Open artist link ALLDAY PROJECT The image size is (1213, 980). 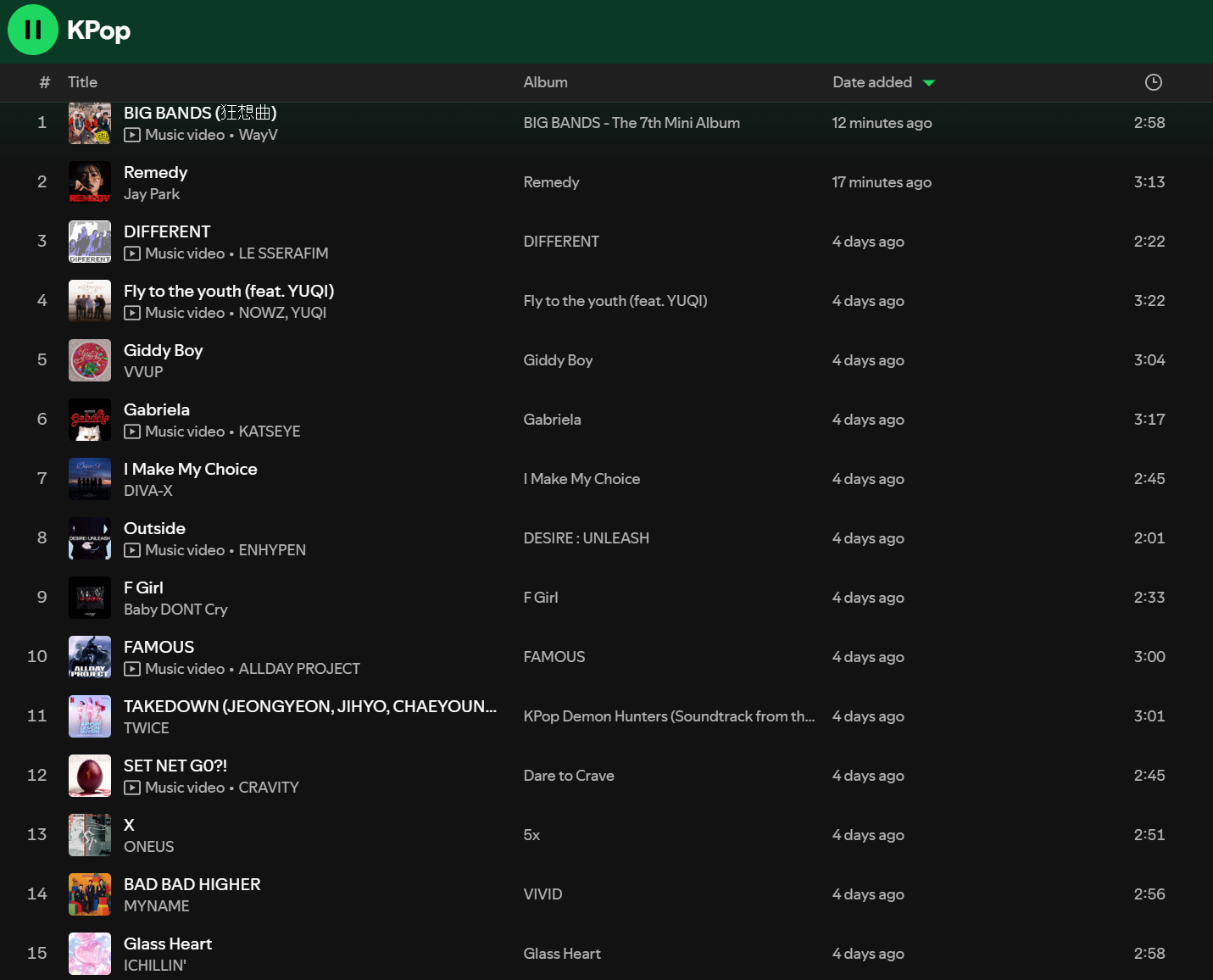299,669
